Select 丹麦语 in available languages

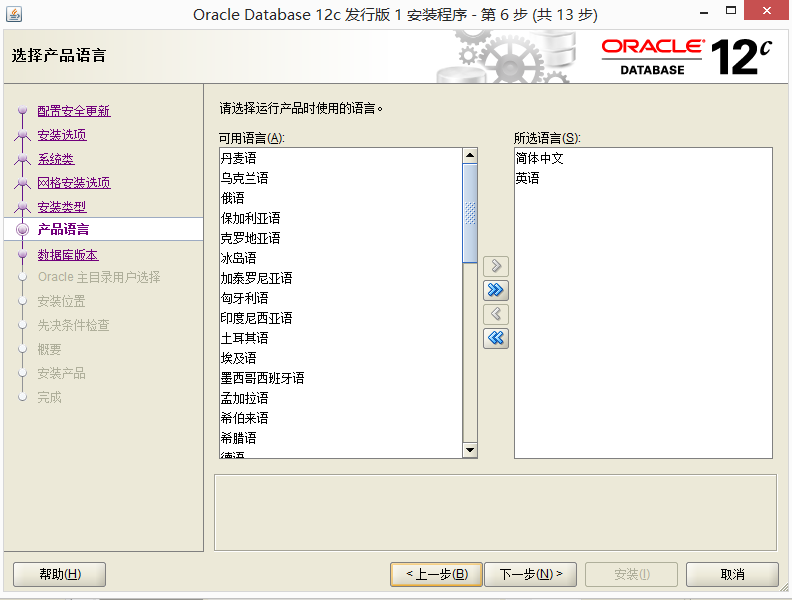point(341,158)
